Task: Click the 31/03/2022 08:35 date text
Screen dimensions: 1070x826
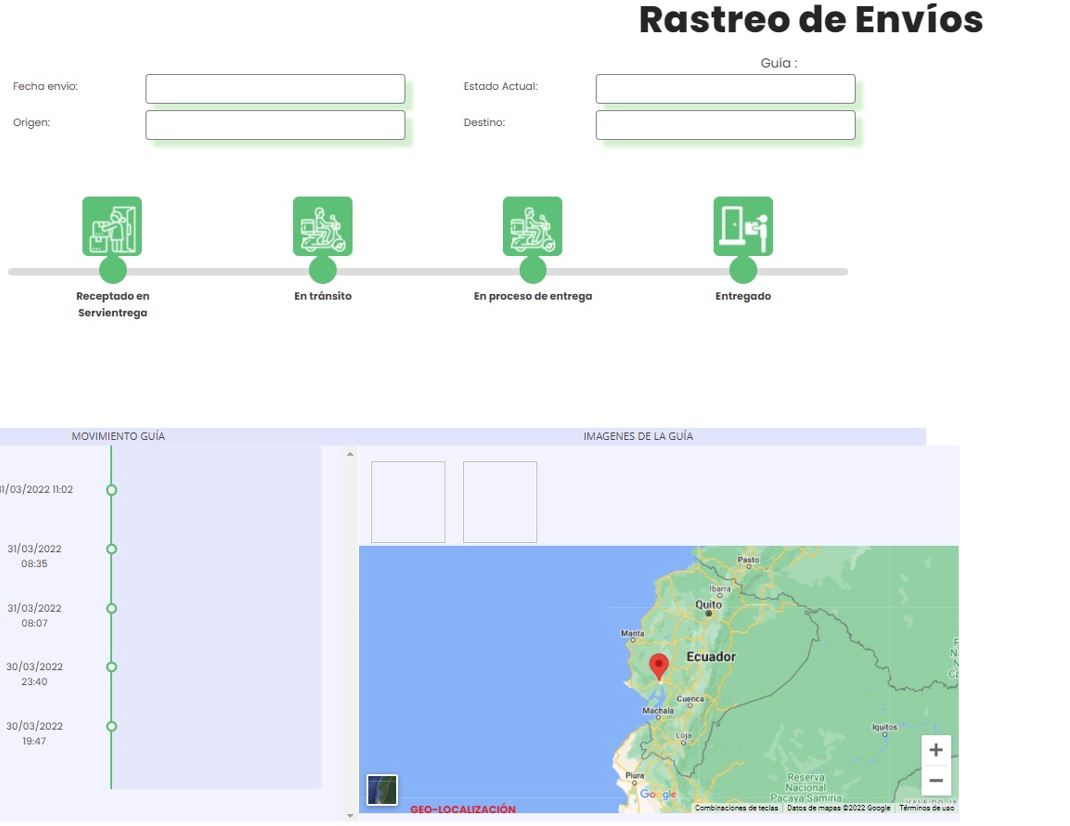Action: (x=34, y=556)
